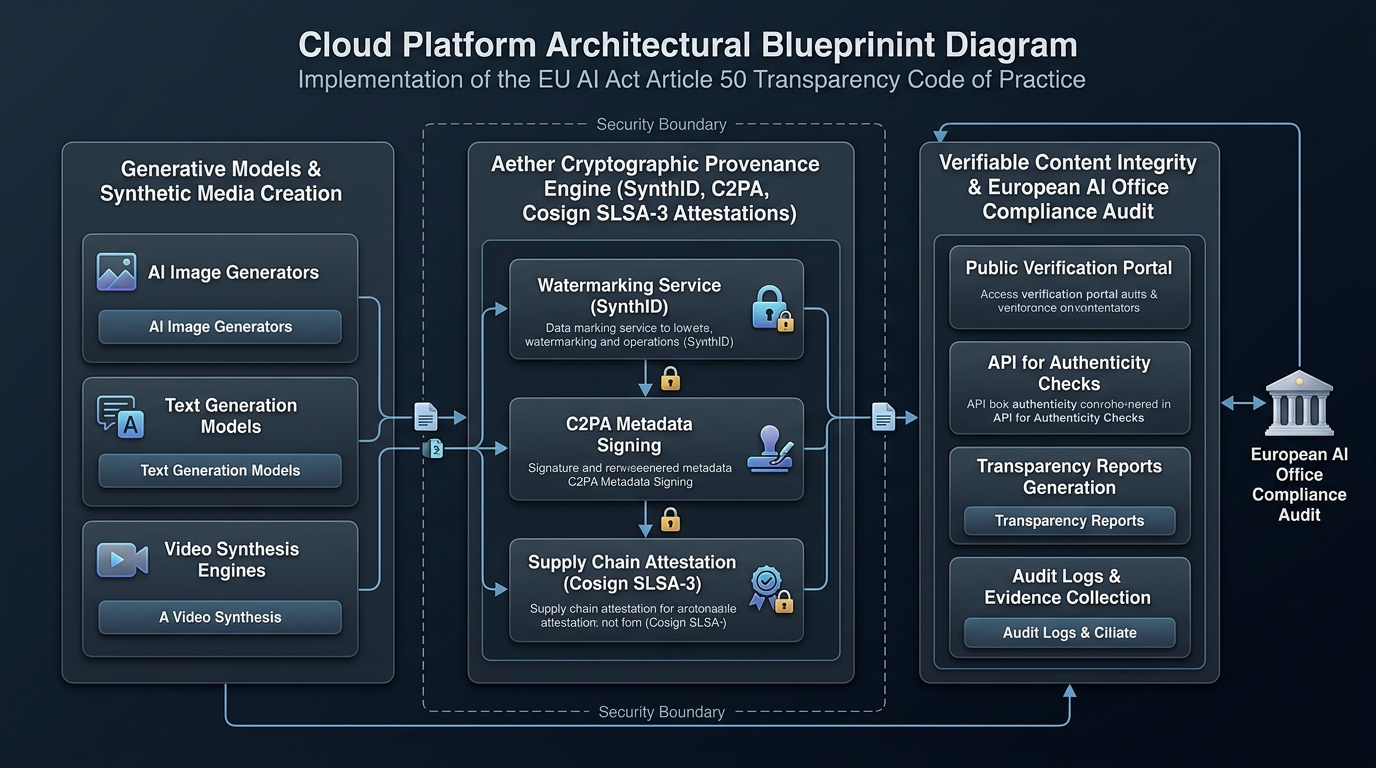The width and height of the screenshot is (1376, 768).
Task: Open the Public Verification Portal card
Action: point(1069,287)
